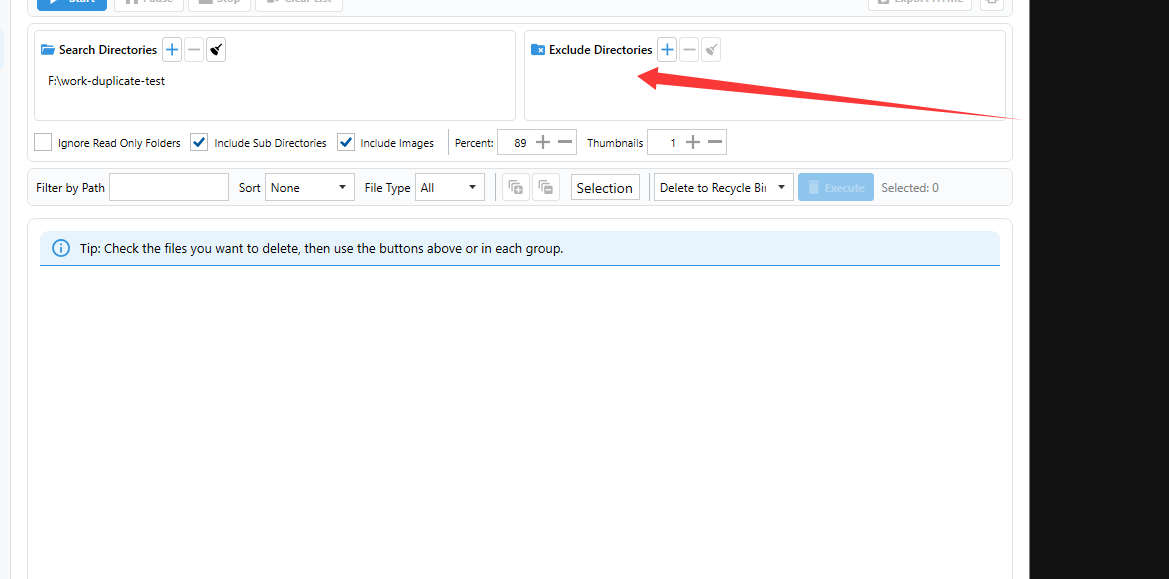Click blue folder icon beside Search Directories
The width and height of the screenshot is (1169, 579).
(48, 50)
